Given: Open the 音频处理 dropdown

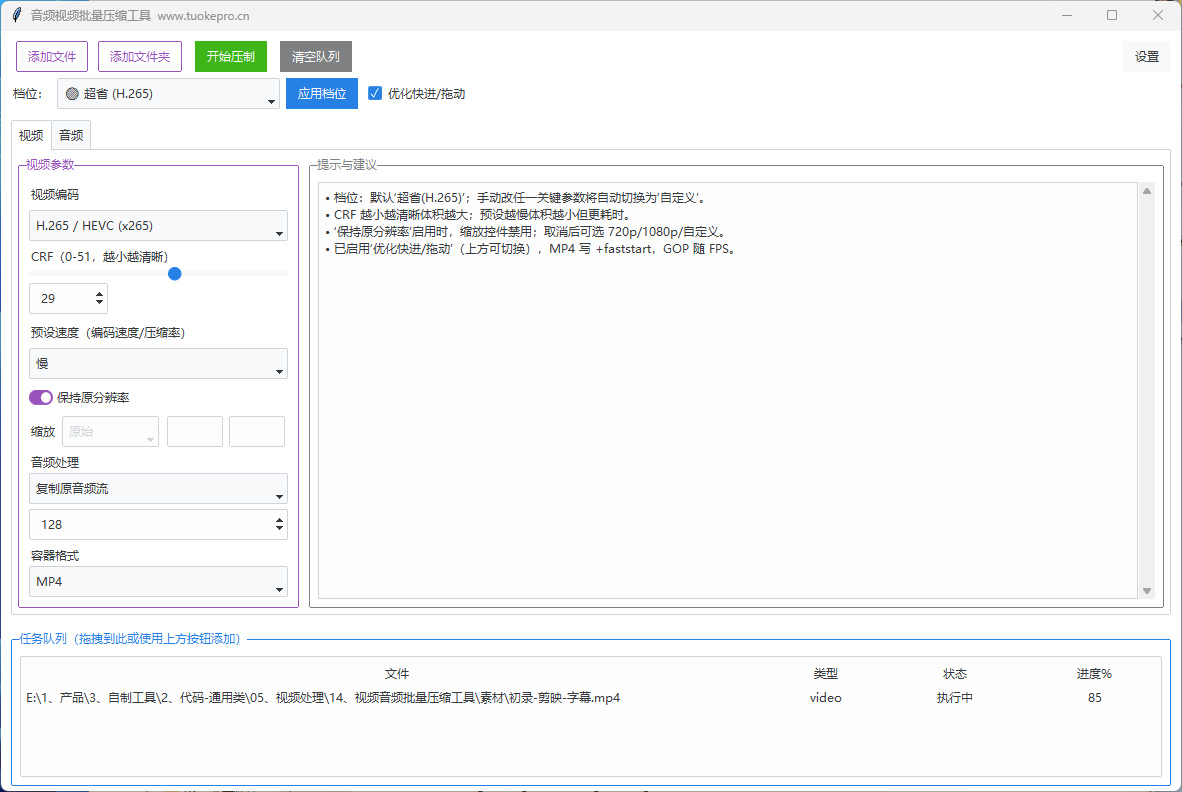Looking at the screenshot, I should coord(158,488).
